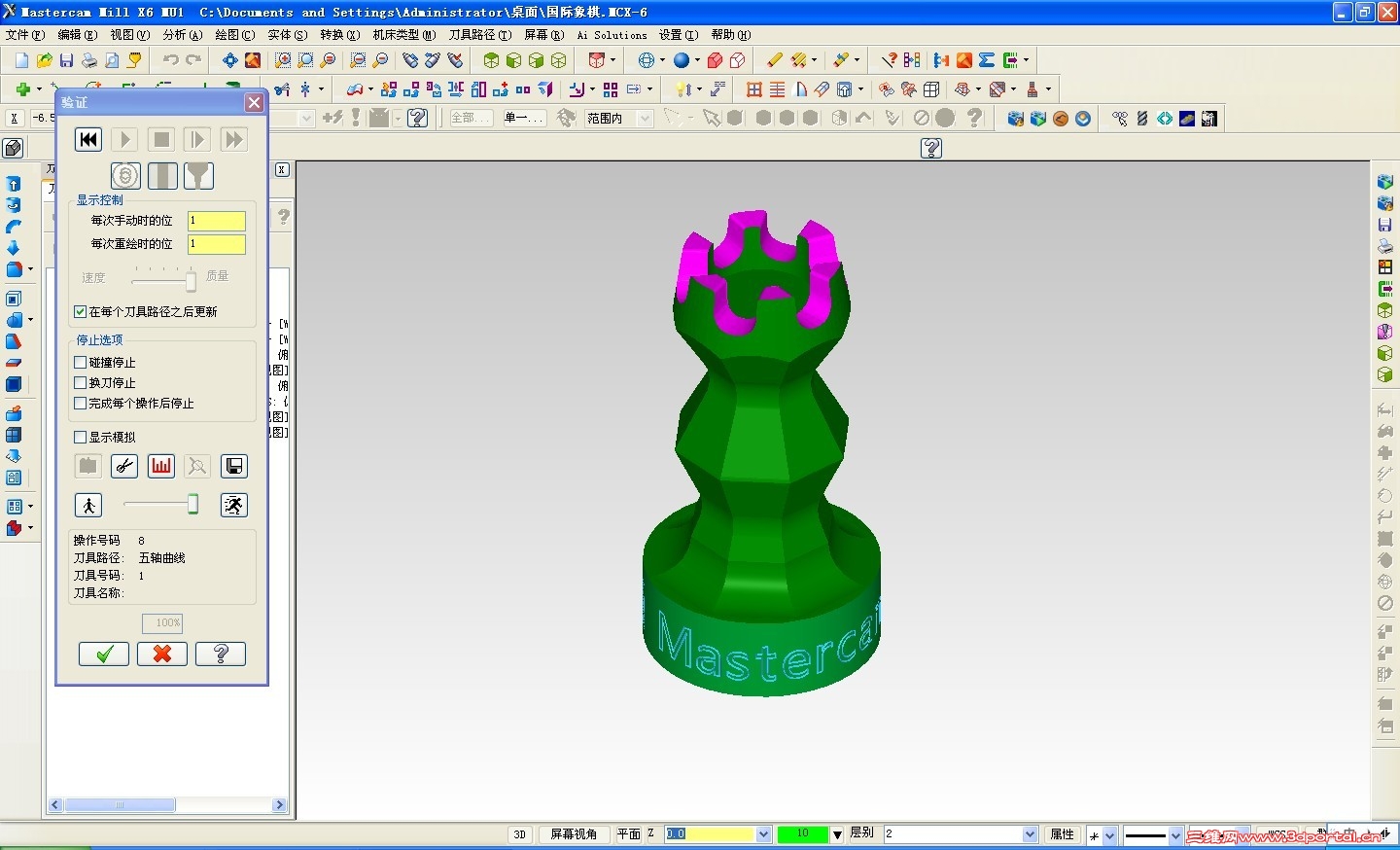Enable '完成每个操作后停止' checkbox

pos(81,403)
